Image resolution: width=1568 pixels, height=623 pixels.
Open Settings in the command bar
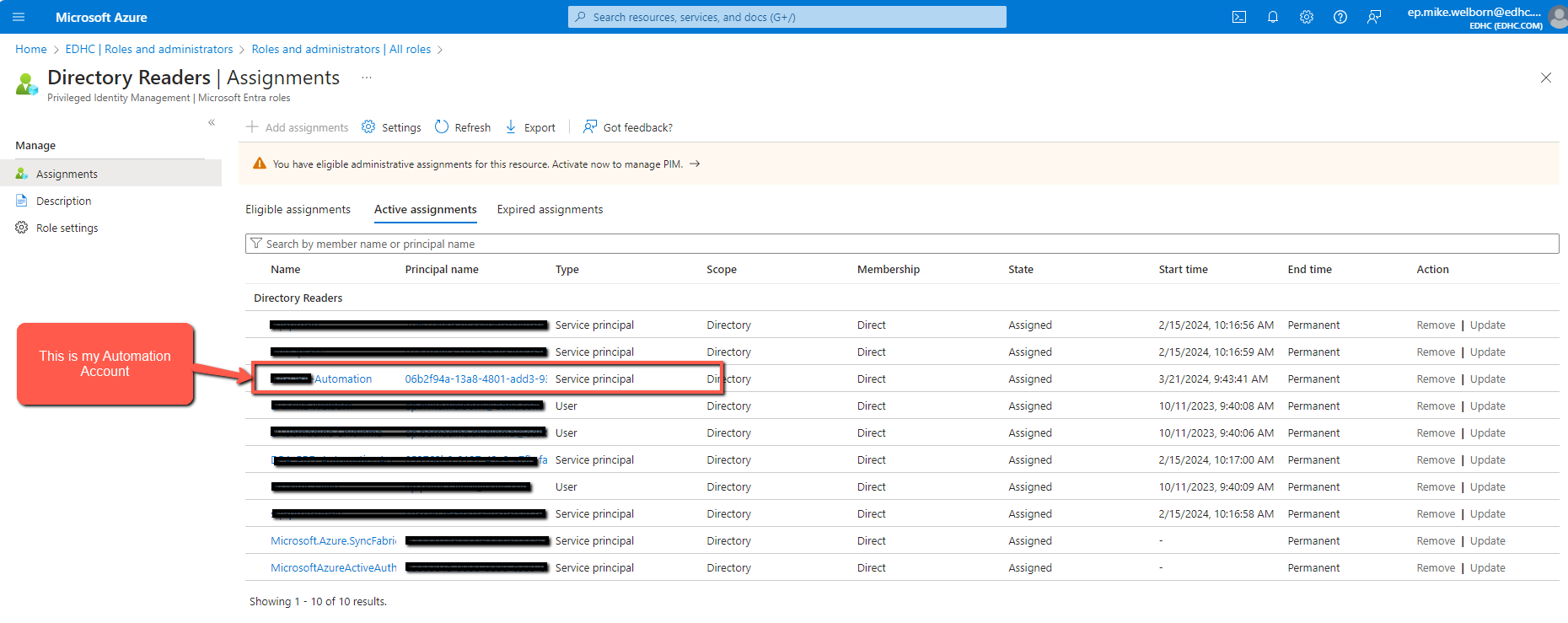pyautogui.click(x=391, y=127)
